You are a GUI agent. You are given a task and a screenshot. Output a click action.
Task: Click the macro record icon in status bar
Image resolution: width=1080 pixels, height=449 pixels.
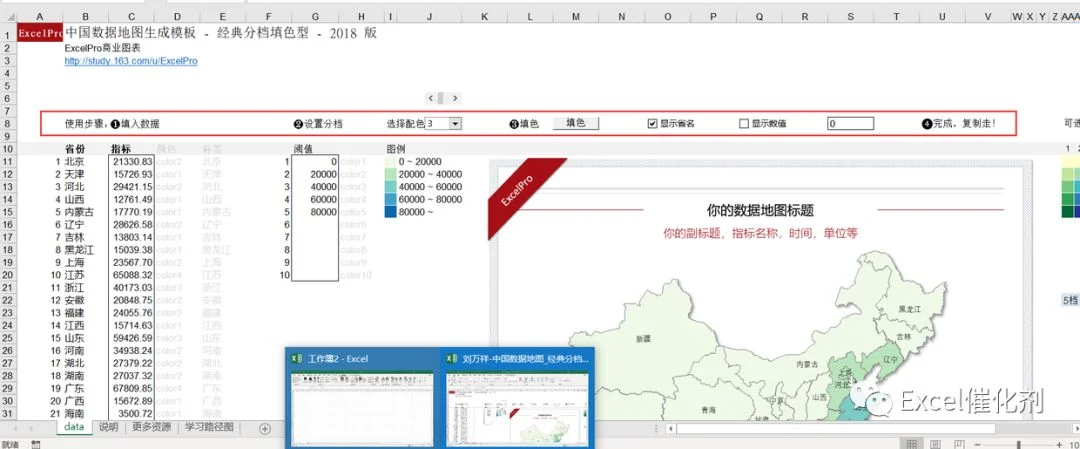[x=36, y=445]
